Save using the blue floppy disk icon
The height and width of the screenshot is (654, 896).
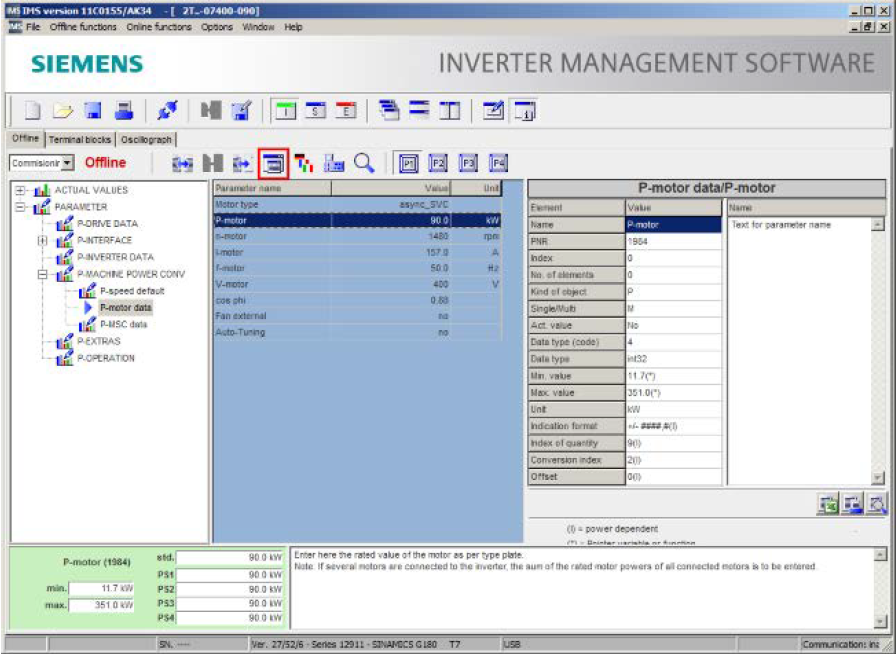click(93, 110)
